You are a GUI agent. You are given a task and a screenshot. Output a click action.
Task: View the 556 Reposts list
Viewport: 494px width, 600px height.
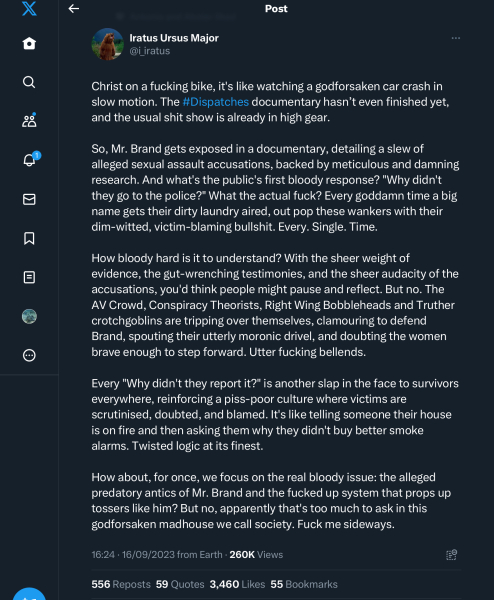click(x=121, y=584)
